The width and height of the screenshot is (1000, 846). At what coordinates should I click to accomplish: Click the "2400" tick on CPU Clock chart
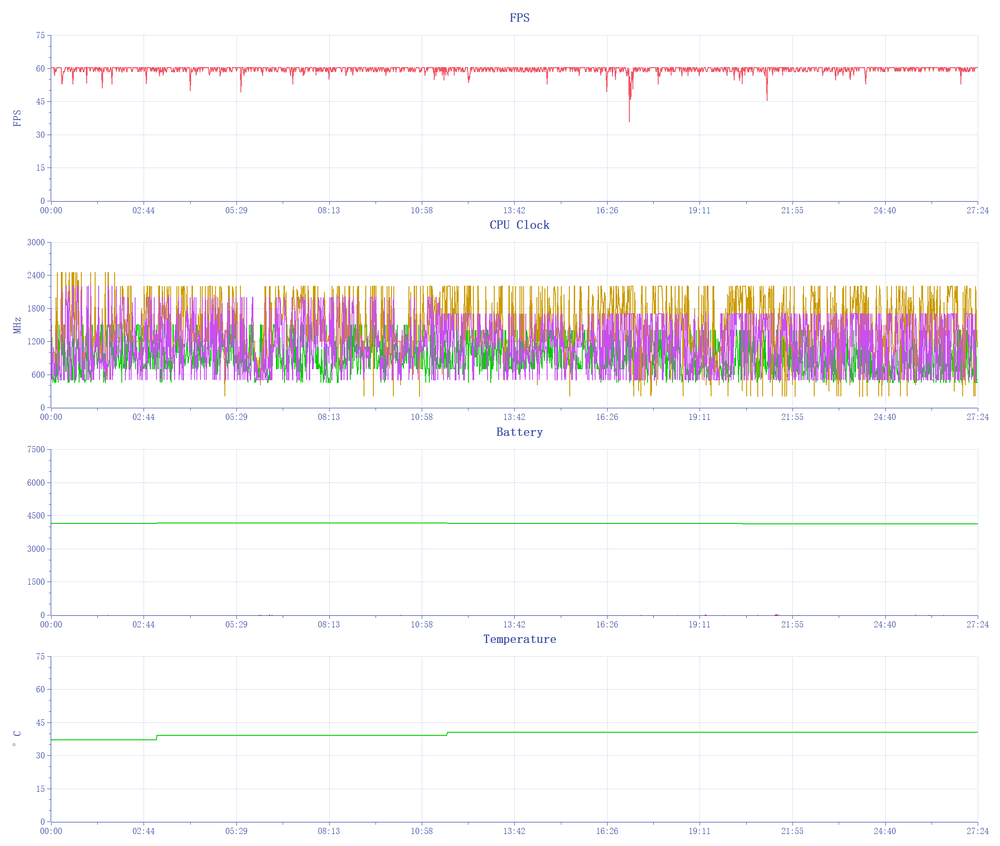point(36,275)
